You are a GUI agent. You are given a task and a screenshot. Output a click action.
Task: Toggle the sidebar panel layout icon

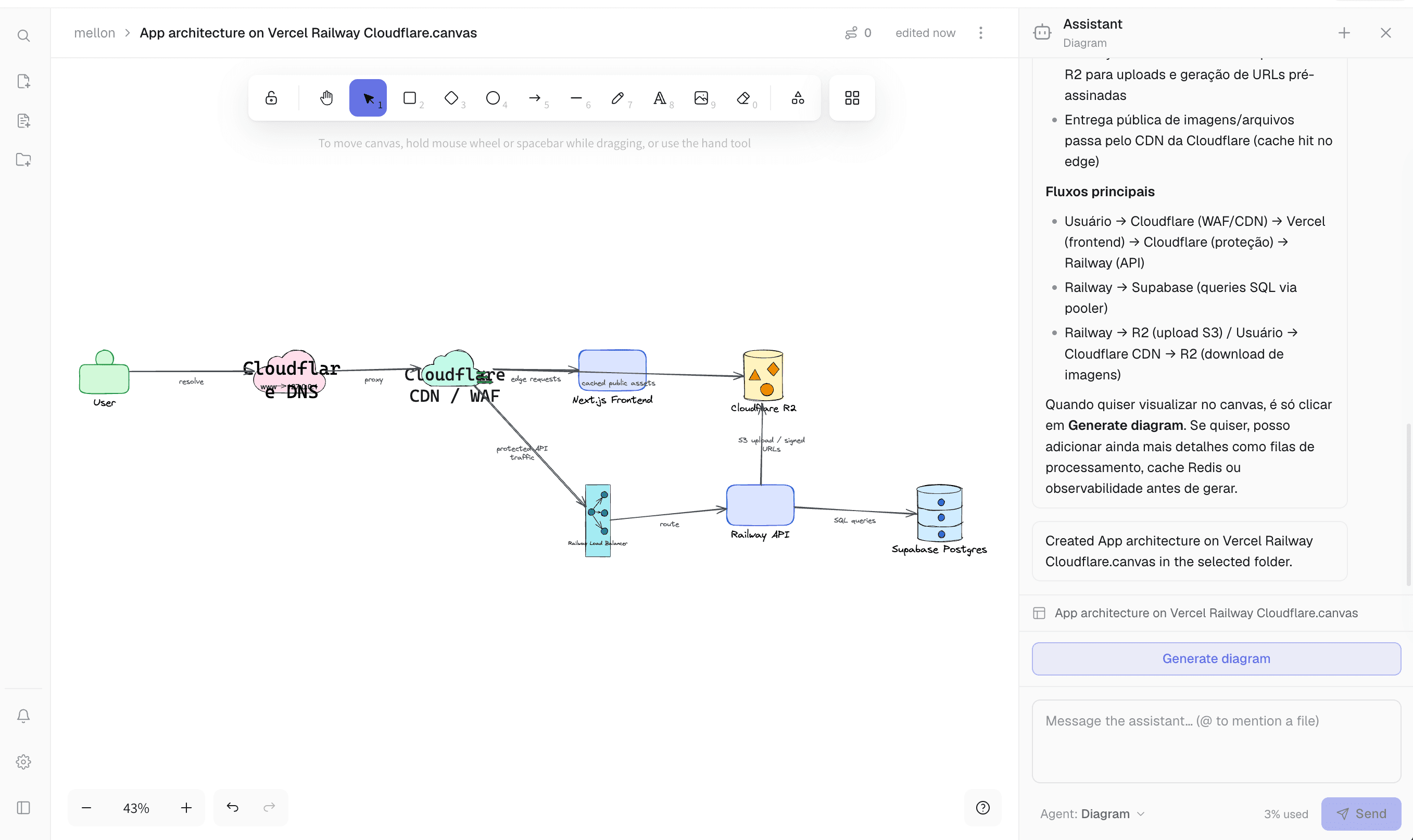23,808
